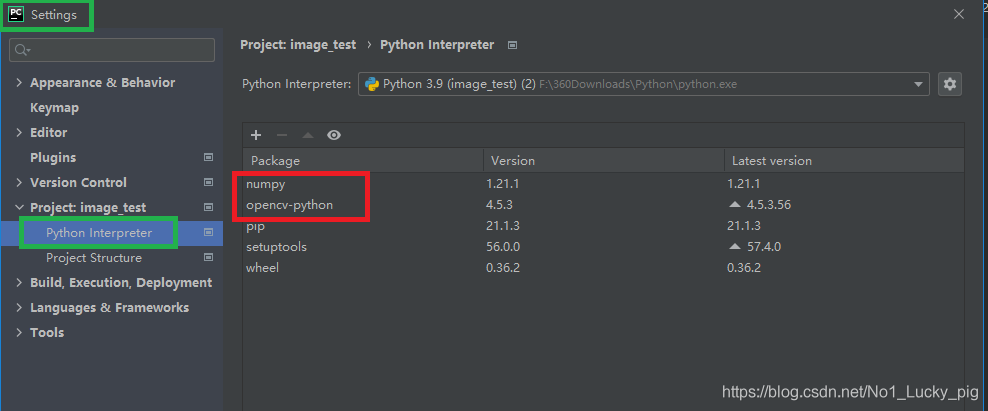Screen dimensions: 988x411
Task: Click breadcrumb Project: image_test
Action: tap(298, 45)
